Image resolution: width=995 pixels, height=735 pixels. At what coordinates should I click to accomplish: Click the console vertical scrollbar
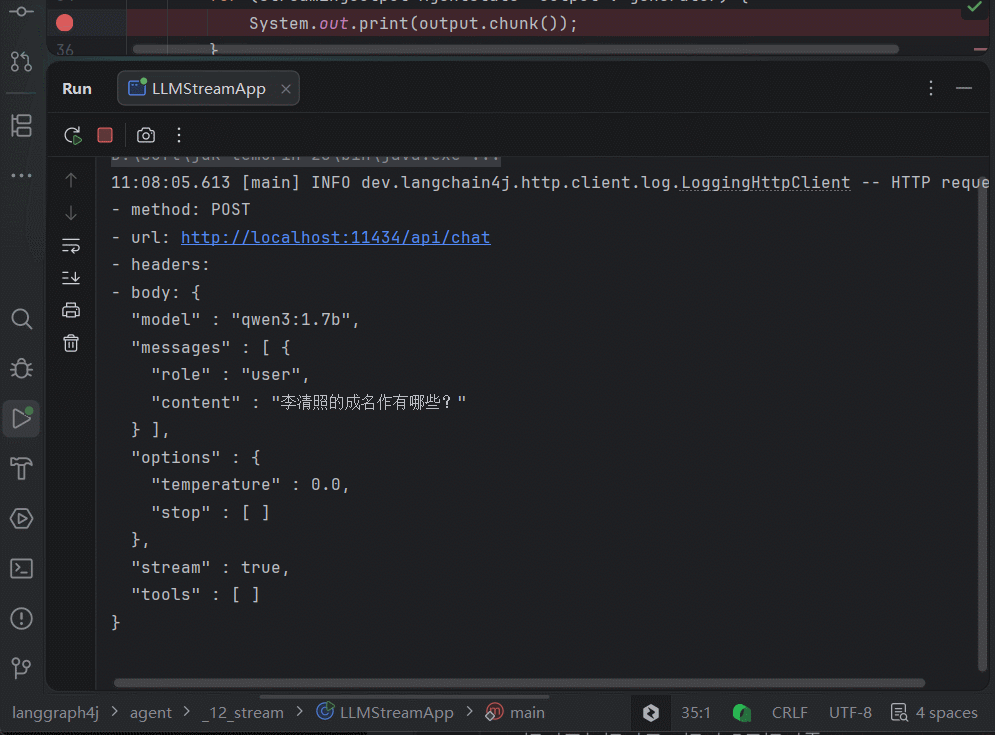983,424
